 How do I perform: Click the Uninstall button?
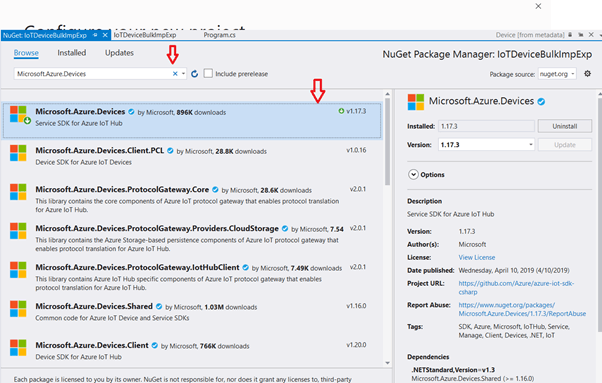pyautogui.click(x=565, y=126)
